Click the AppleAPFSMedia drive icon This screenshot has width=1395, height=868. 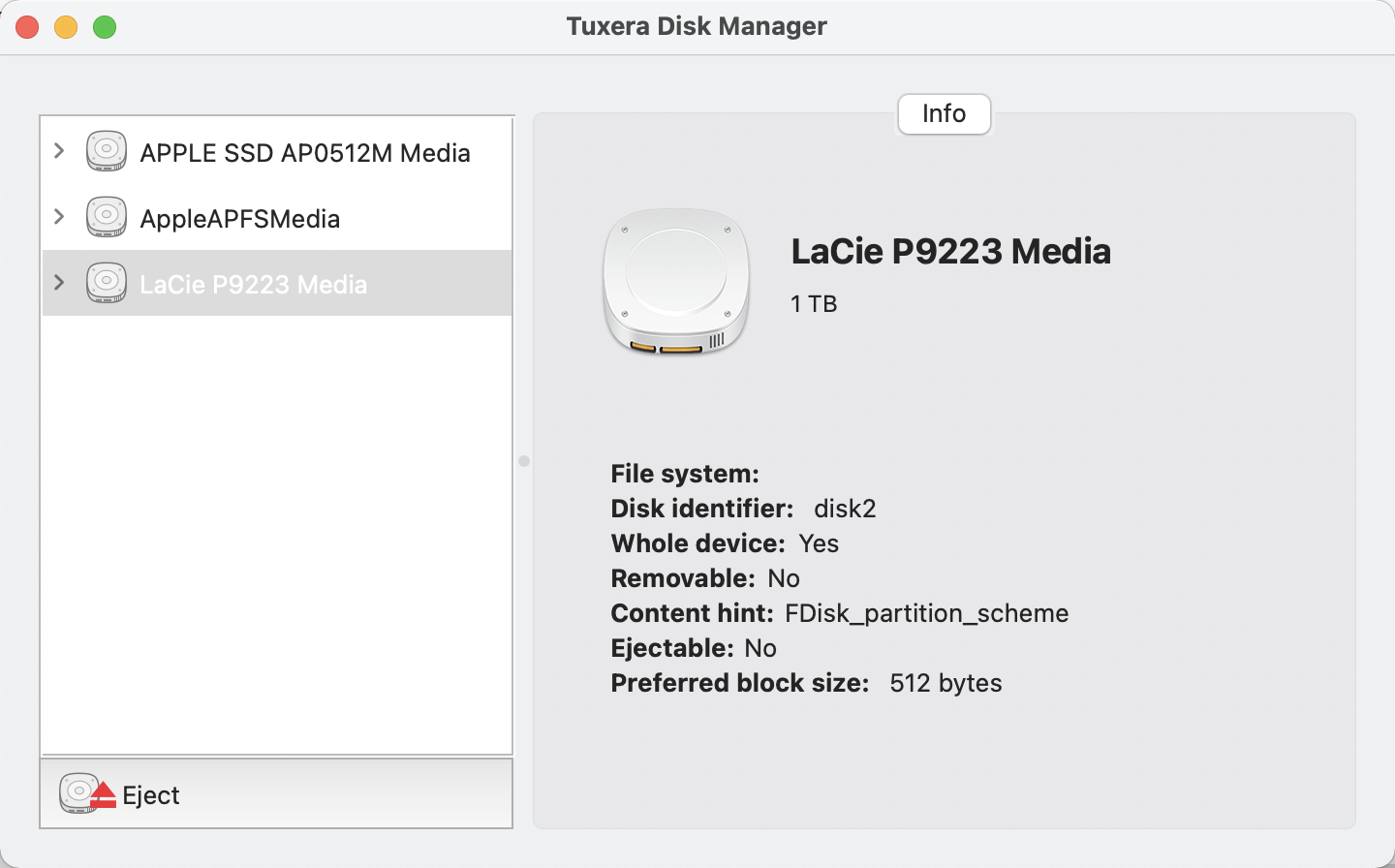(x=106, y=217)
